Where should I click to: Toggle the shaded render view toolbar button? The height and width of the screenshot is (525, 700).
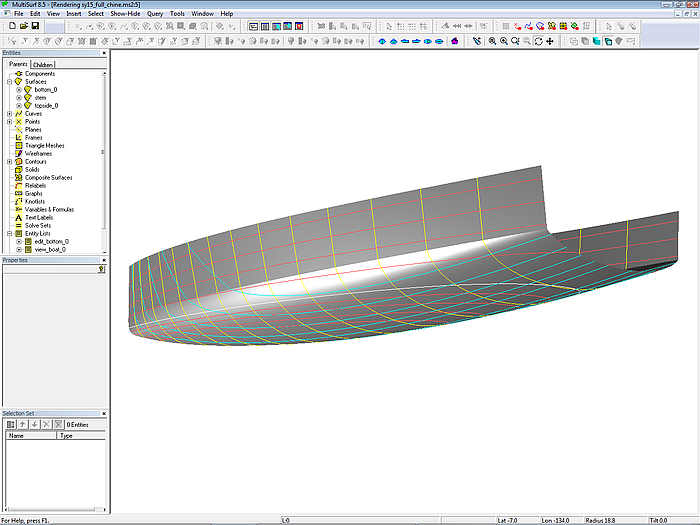point(594,41)
